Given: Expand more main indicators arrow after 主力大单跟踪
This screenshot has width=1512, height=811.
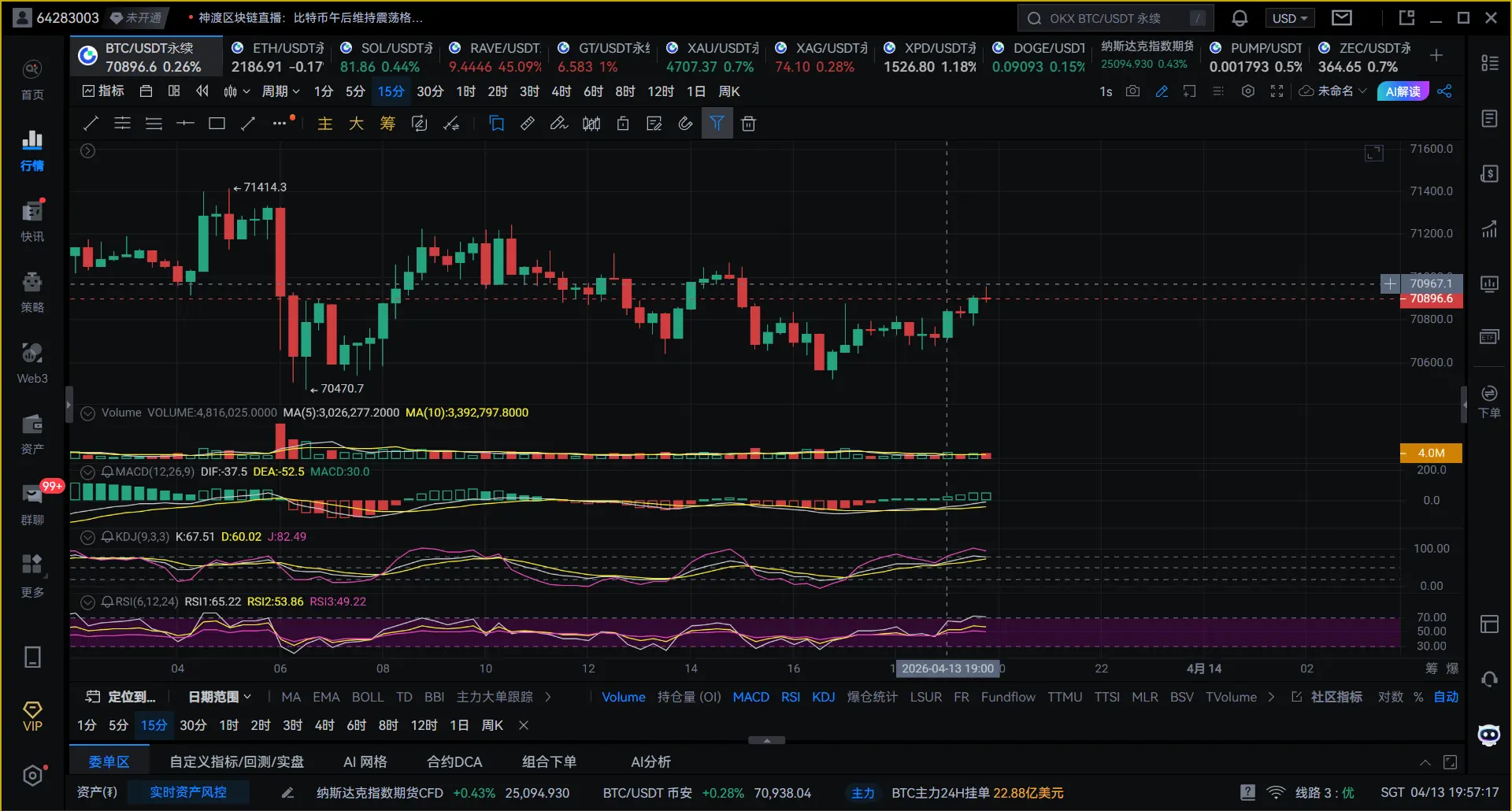Looking at the screenshot, I should click(548, 697).
